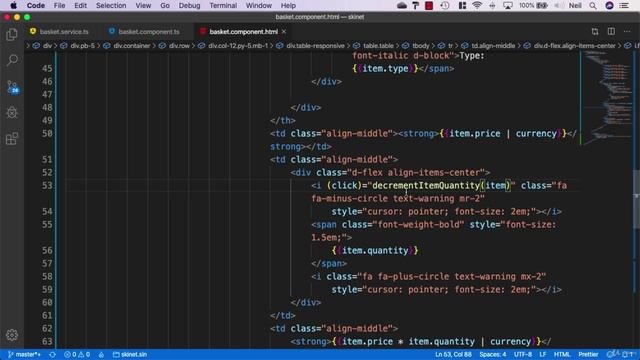
Task: Click the AirPlay display menu bar icon
Action: [x=508, y=5]
